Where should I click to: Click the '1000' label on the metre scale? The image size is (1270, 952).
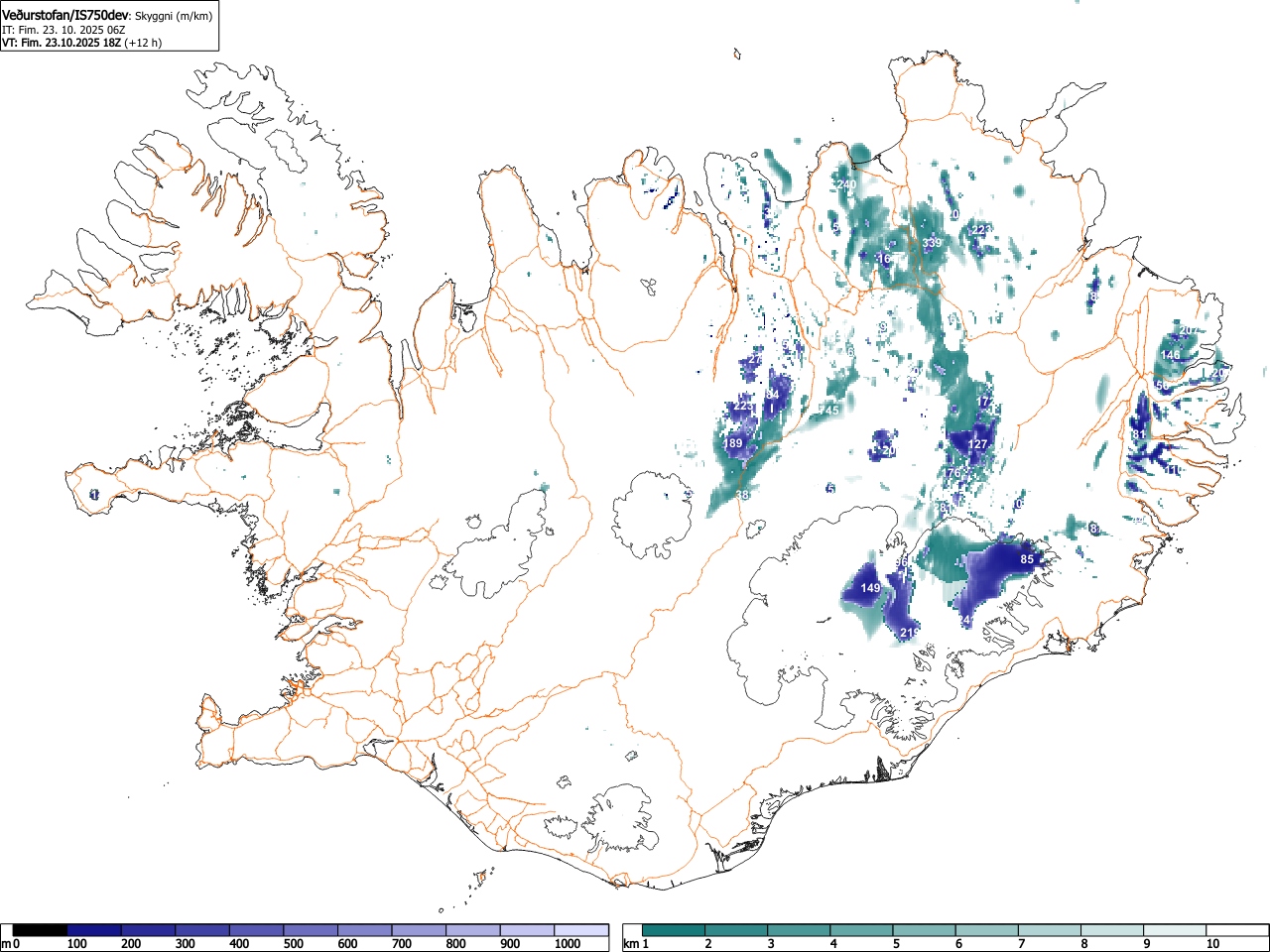[x=568, y=944]
